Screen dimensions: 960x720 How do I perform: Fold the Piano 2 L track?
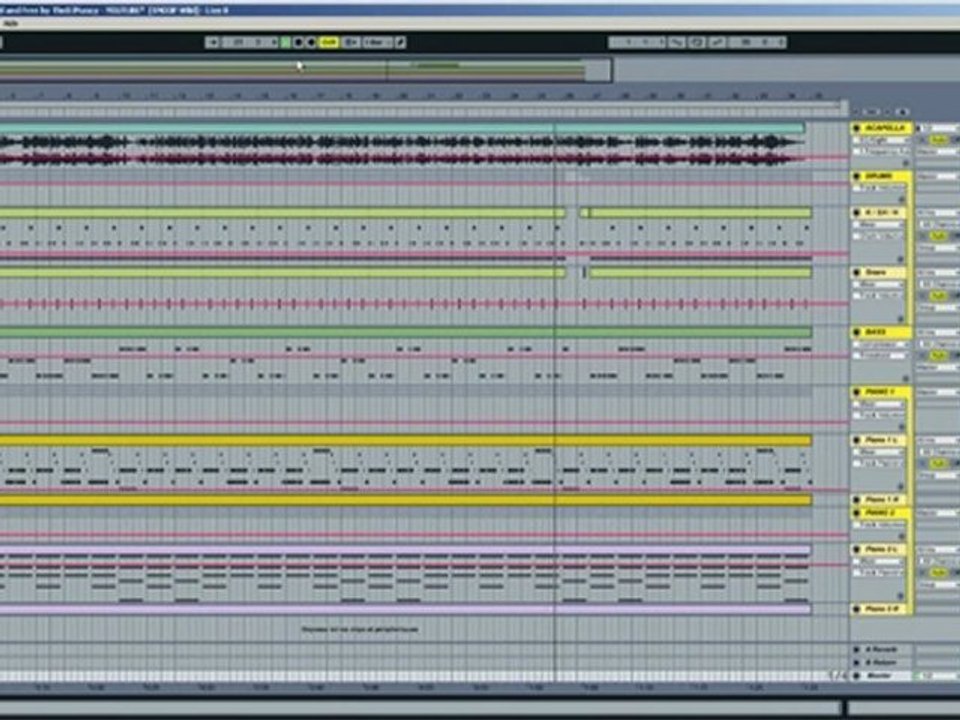pyautogui.click(x=856, y=550)
